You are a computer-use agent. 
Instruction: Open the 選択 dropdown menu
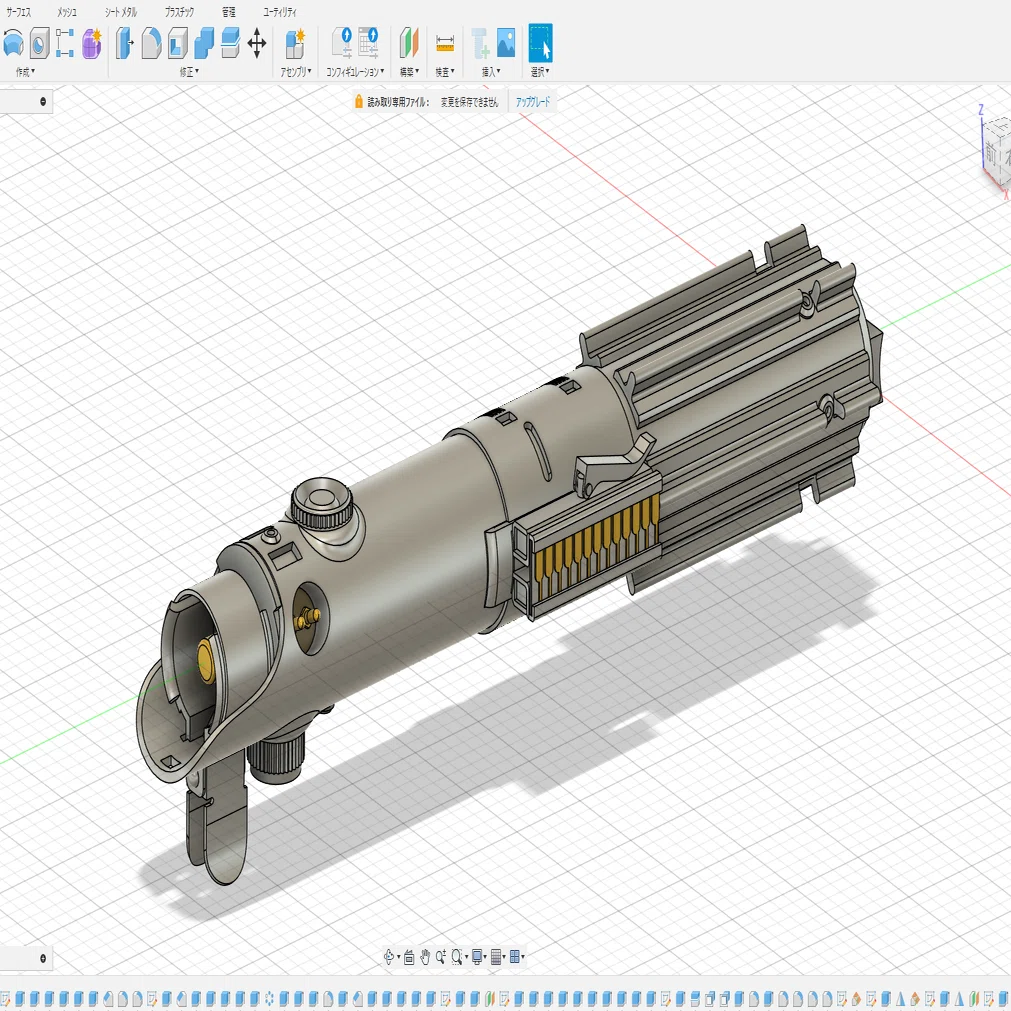point(540,72)
